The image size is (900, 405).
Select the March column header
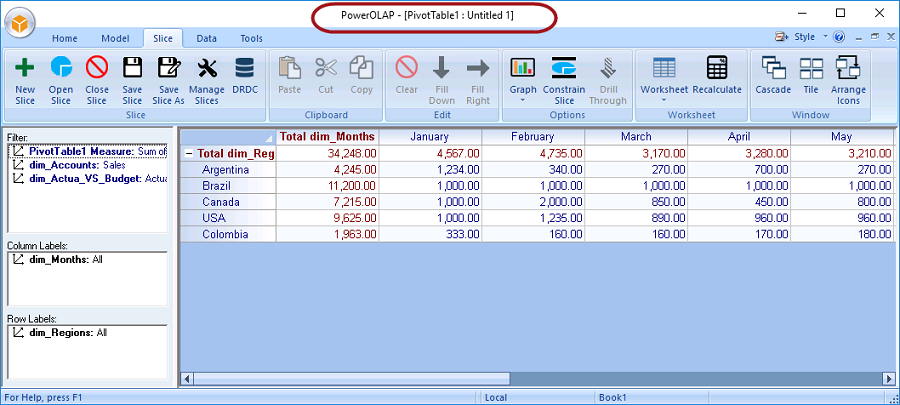pyautogui.click(x=636, y=137)
